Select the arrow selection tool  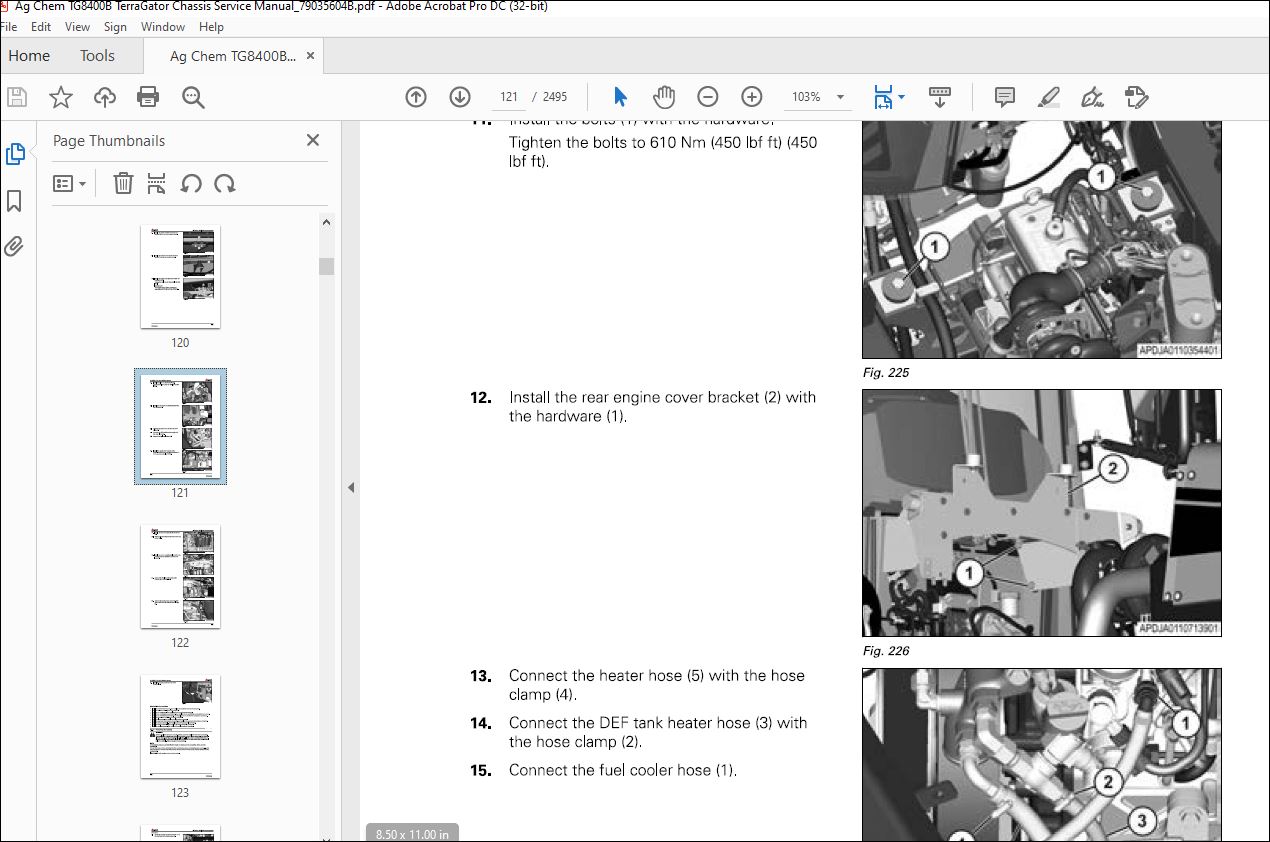[x=621, y=97]
